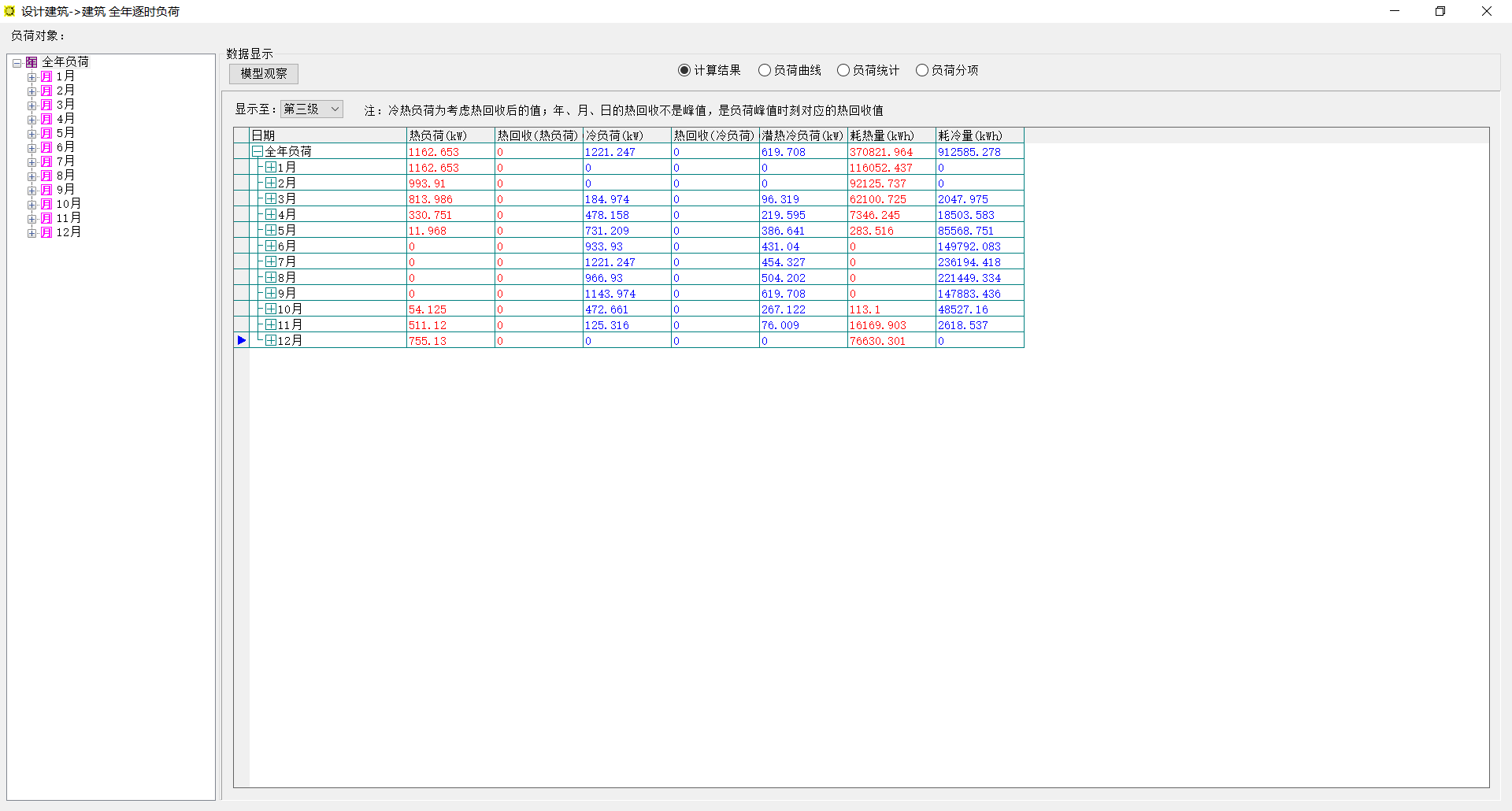
Task: Click the app icon in the title bar
Action: click(9, 11)
